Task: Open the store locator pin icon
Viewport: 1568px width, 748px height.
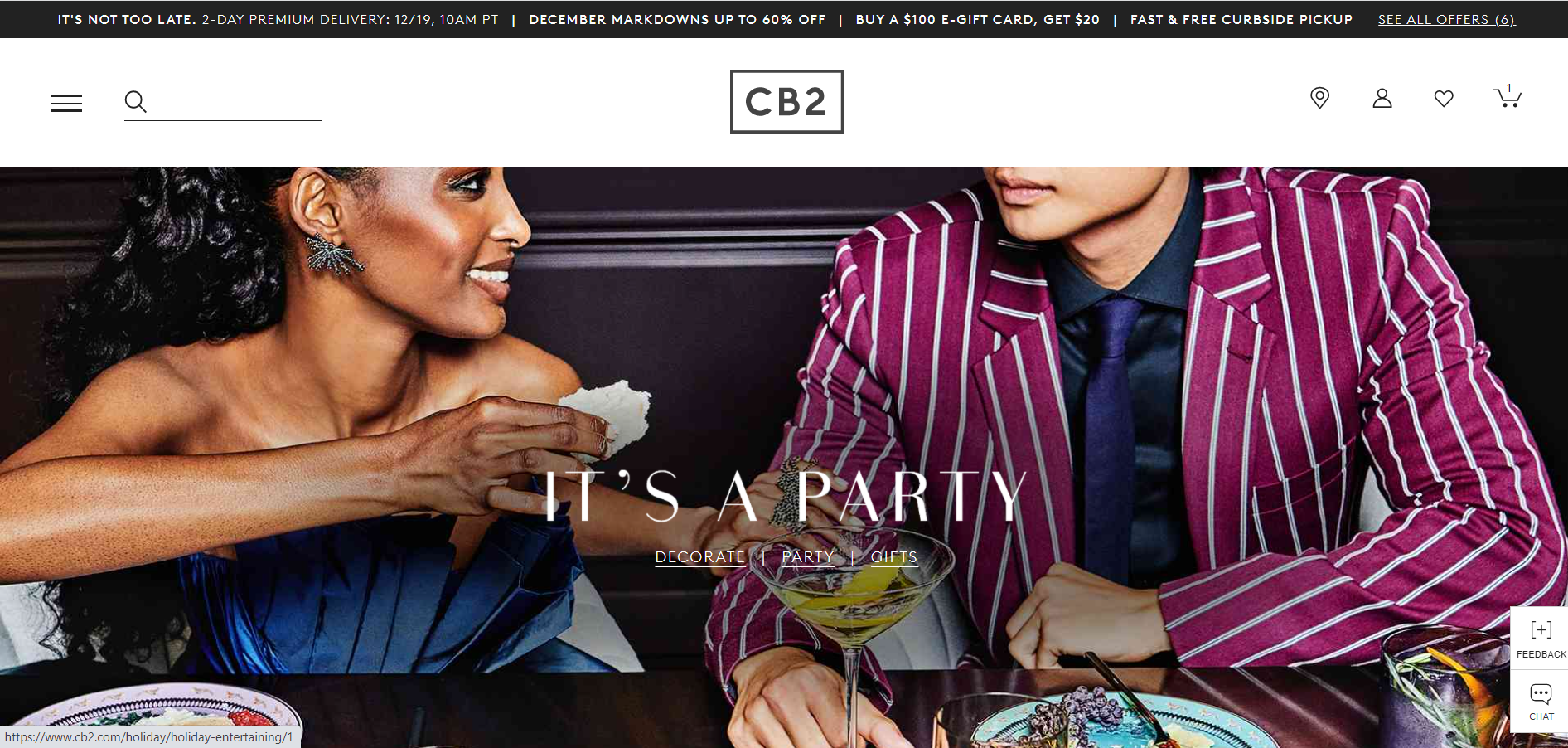Action: (1319, 98)
